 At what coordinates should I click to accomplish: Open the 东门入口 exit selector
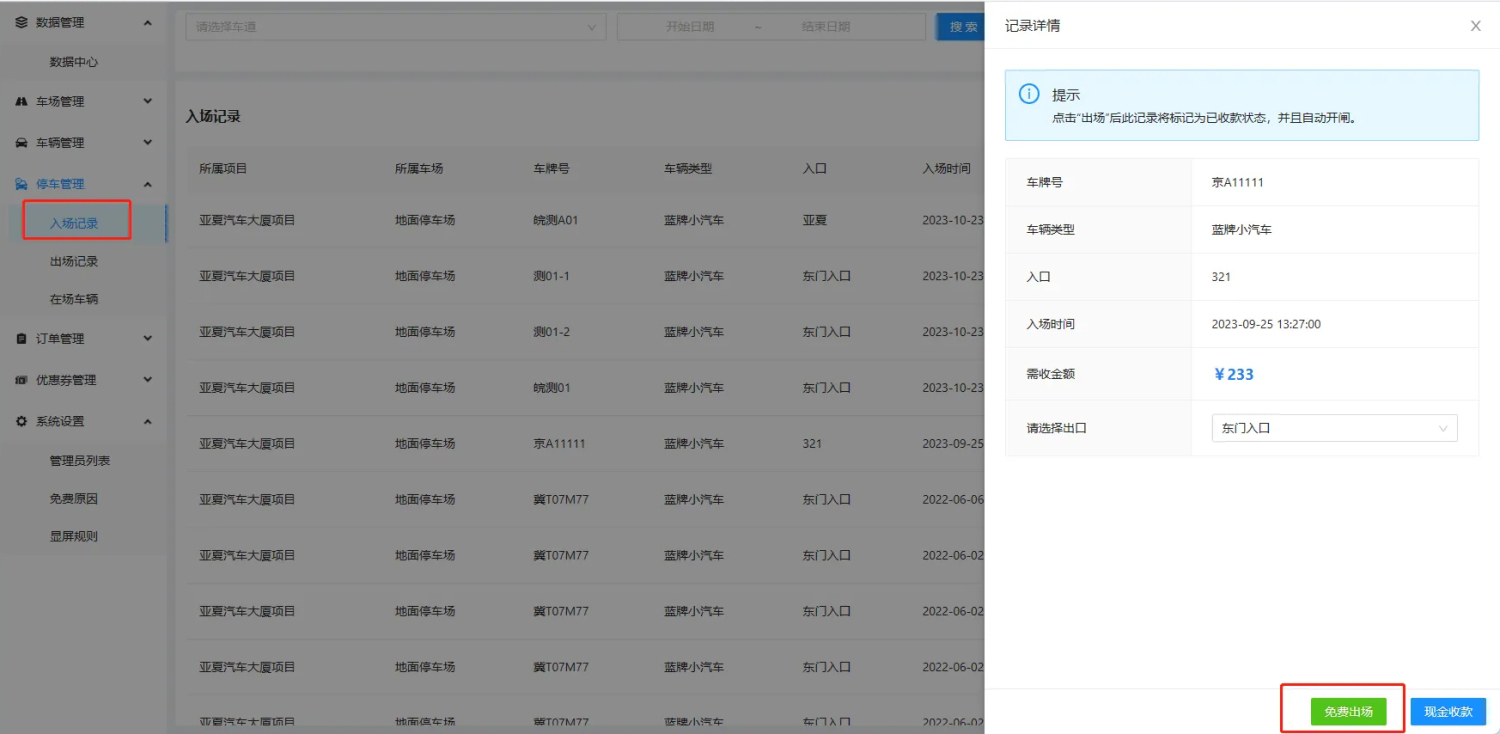click(1334, 428)
